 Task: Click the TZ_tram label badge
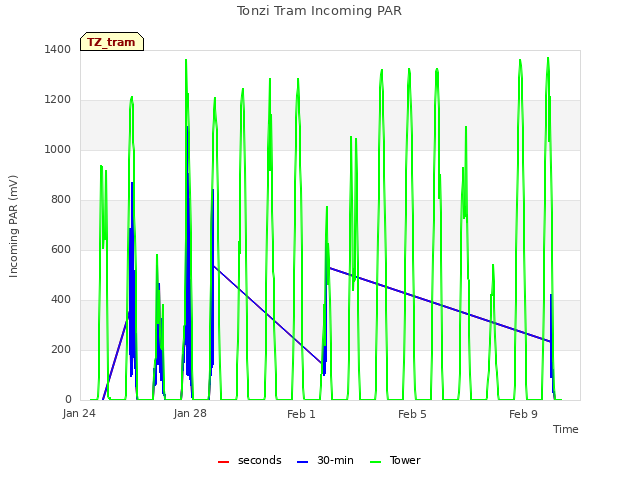click(x=112, y=42)
